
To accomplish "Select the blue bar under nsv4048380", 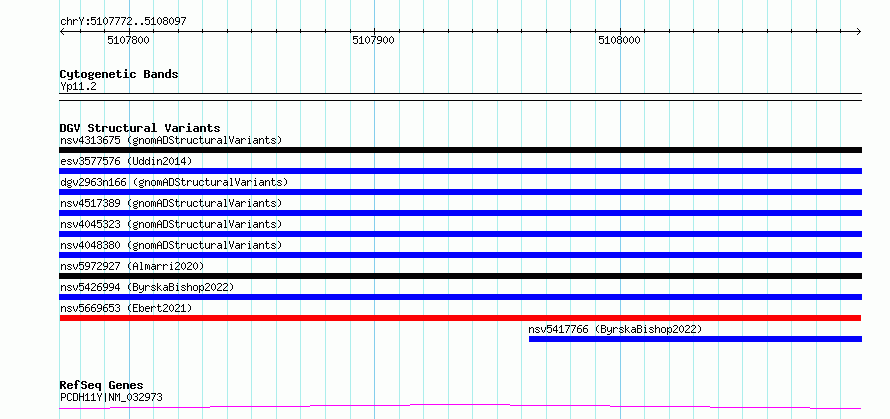I will pos(460,255).
